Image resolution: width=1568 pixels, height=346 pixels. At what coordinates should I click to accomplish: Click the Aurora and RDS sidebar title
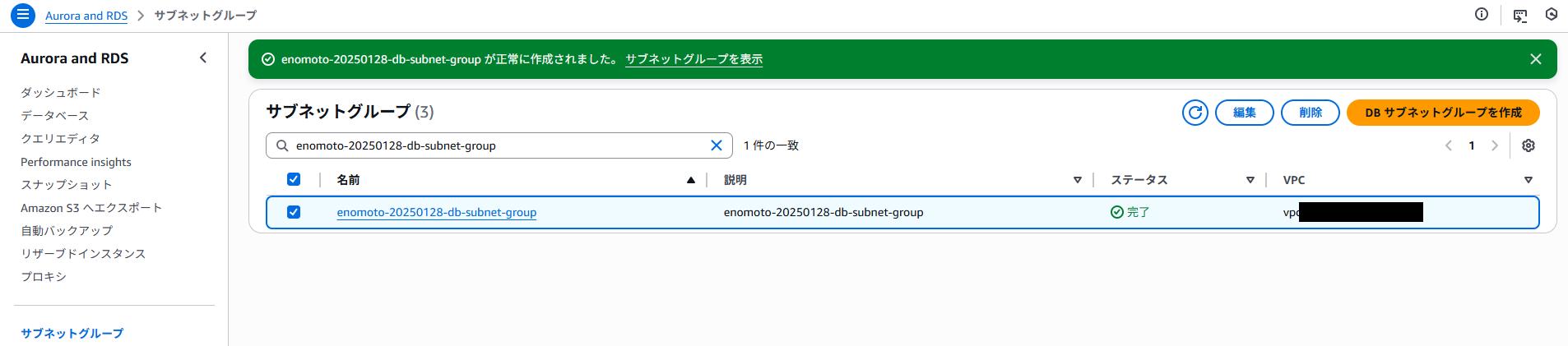point(75,58)
